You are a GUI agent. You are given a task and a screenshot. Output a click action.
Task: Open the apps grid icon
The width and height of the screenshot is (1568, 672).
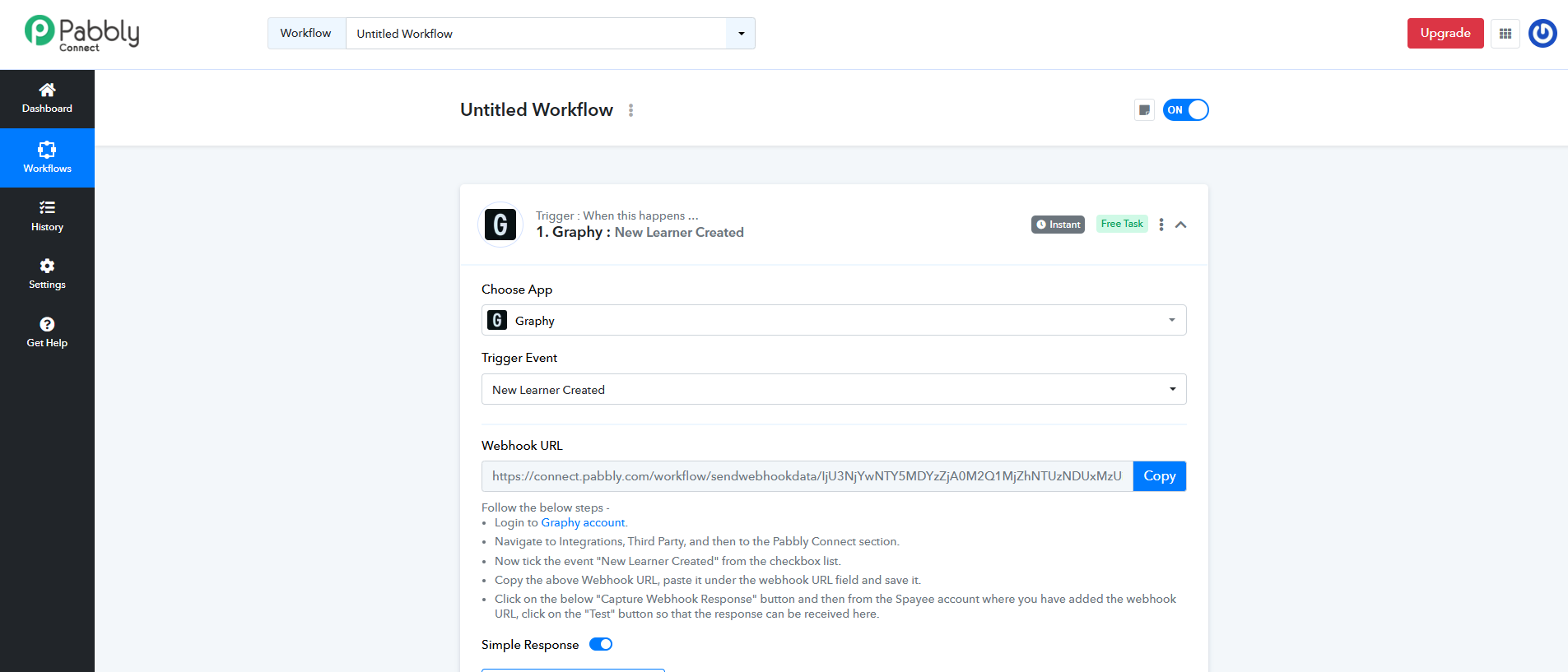[x=1505, y=34]
